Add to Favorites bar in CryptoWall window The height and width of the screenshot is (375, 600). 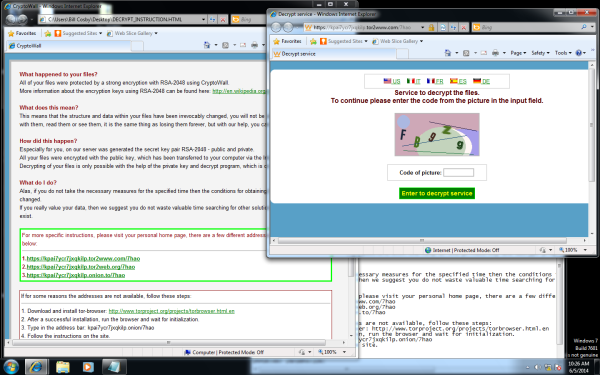tap(48, 33)
